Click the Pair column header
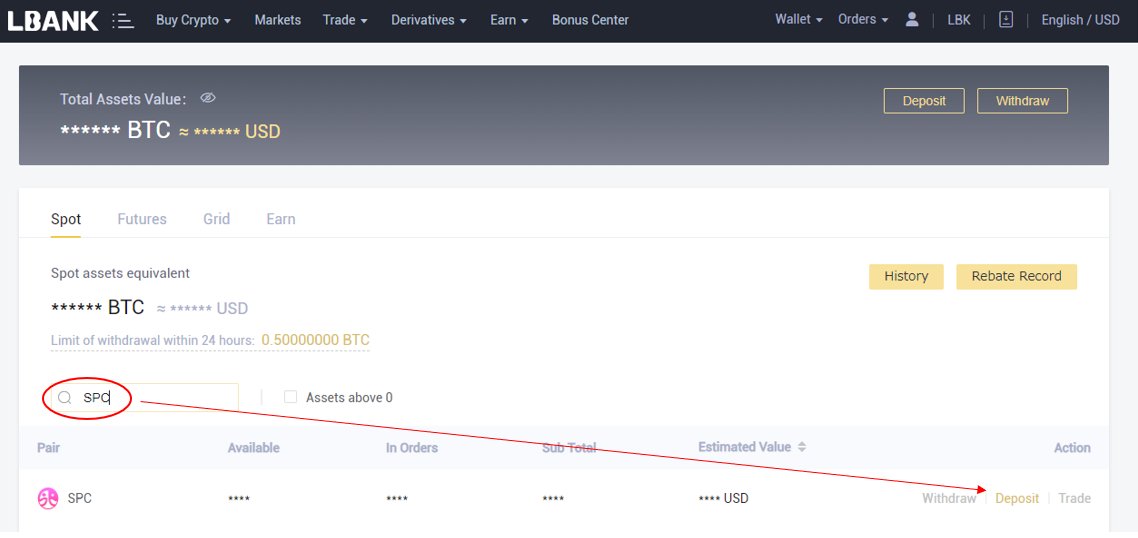The image size is (1138, 538). pos(49,448)
